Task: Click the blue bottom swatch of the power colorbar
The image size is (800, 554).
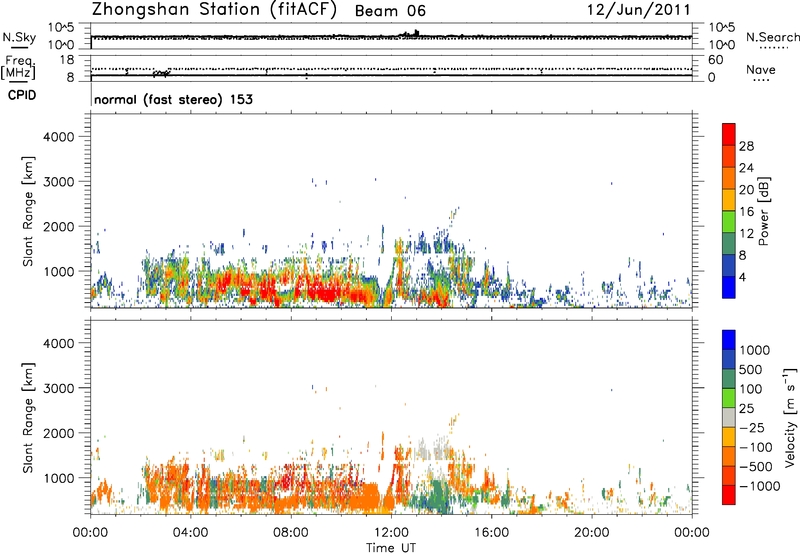Action: 729,287
